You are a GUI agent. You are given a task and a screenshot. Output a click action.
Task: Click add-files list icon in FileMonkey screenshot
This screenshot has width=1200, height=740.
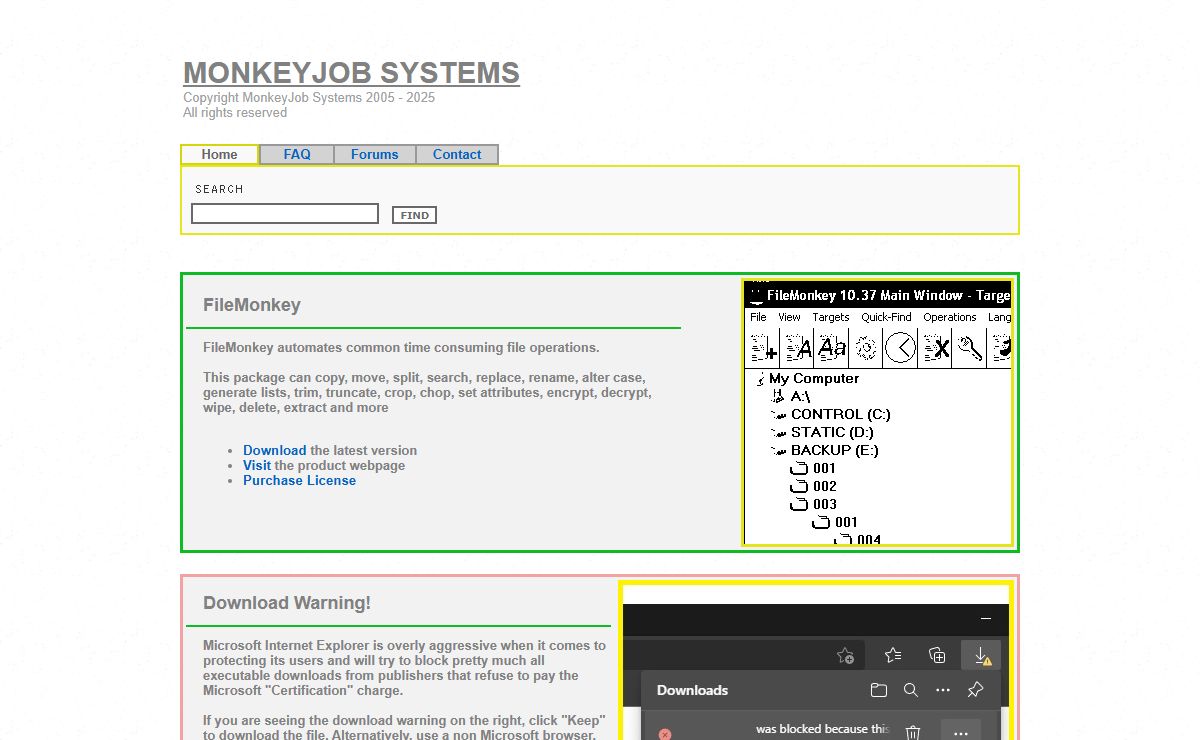tap(764, 348)
